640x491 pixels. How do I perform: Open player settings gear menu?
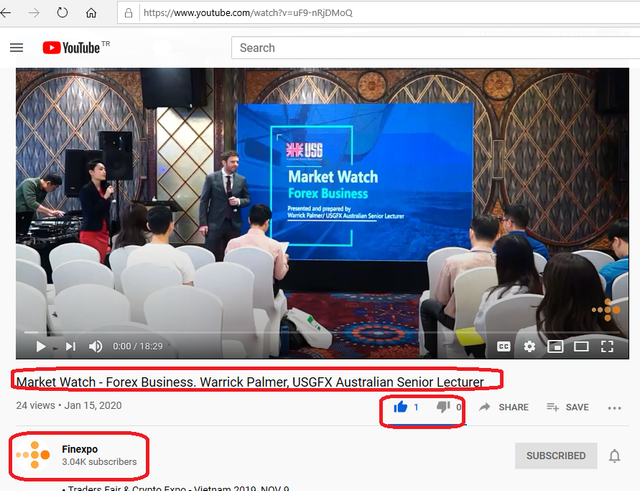(x=529, y=347)
